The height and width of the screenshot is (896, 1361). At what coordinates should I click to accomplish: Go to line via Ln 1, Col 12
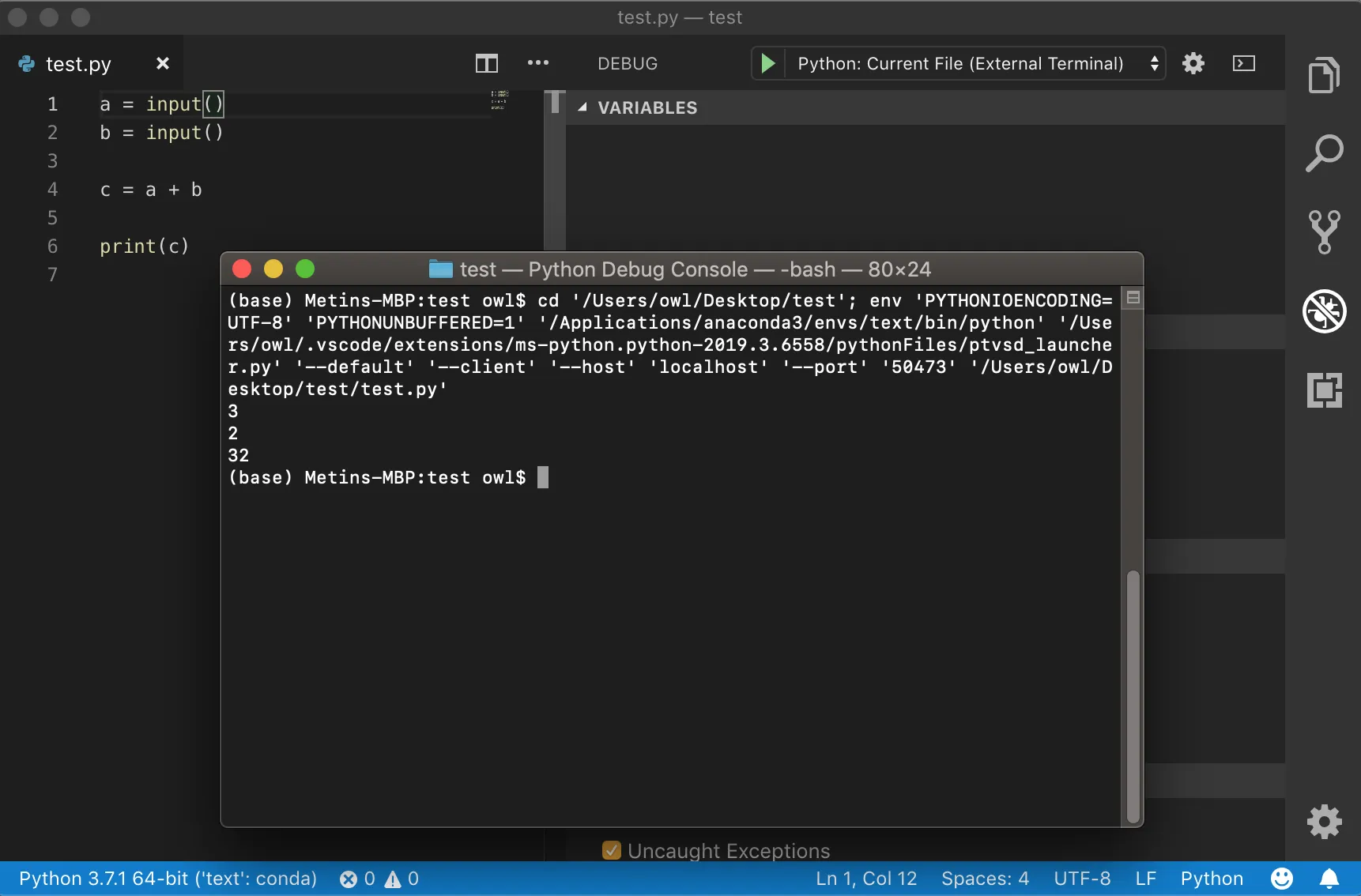tap(866, 879)
